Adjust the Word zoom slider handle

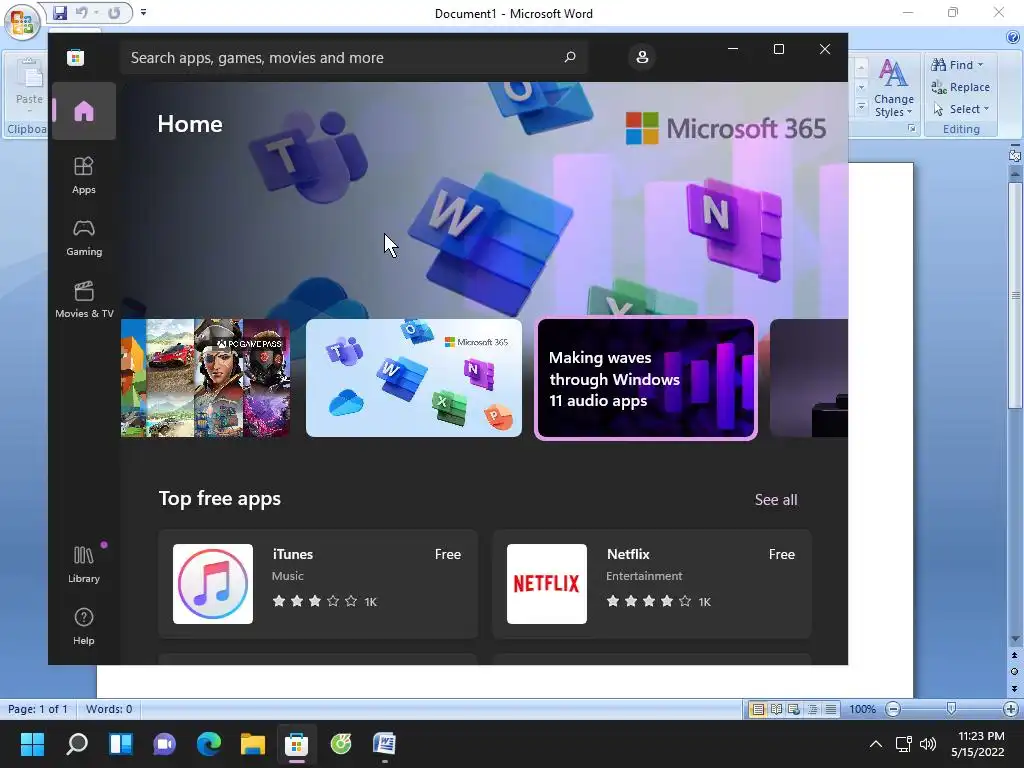point(952,709)
